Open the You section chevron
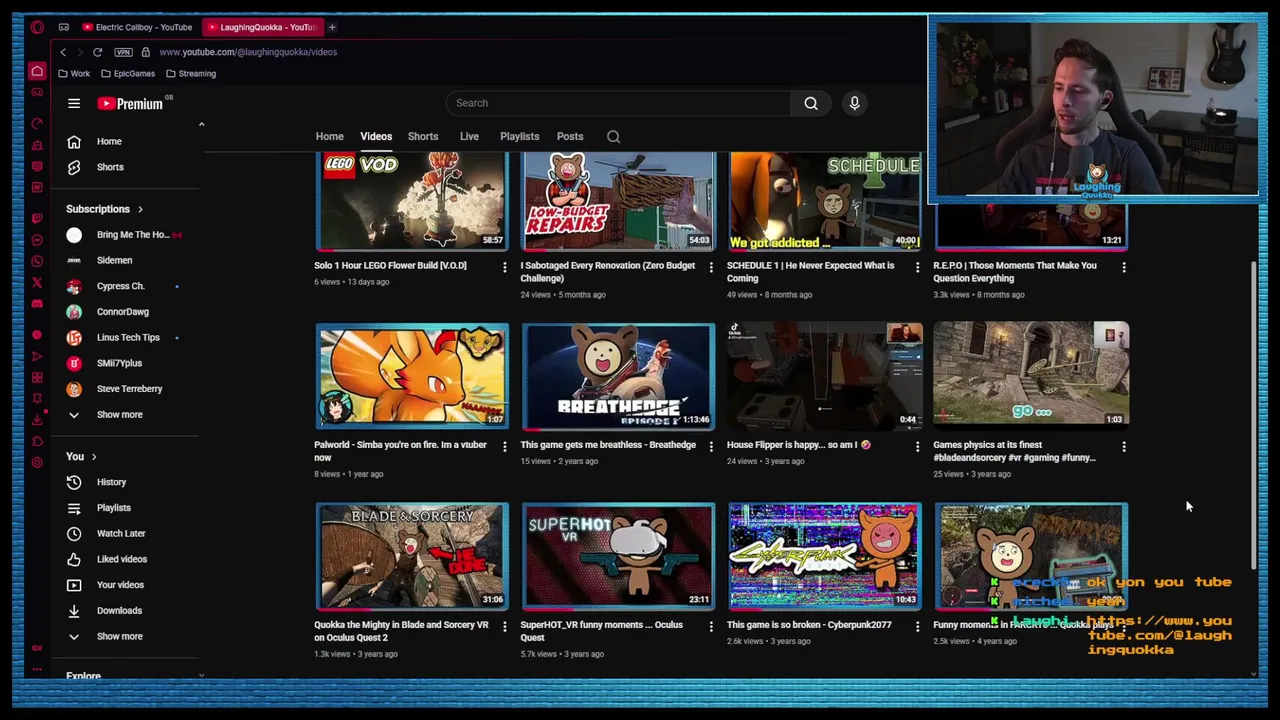 (x=94, y=457)
